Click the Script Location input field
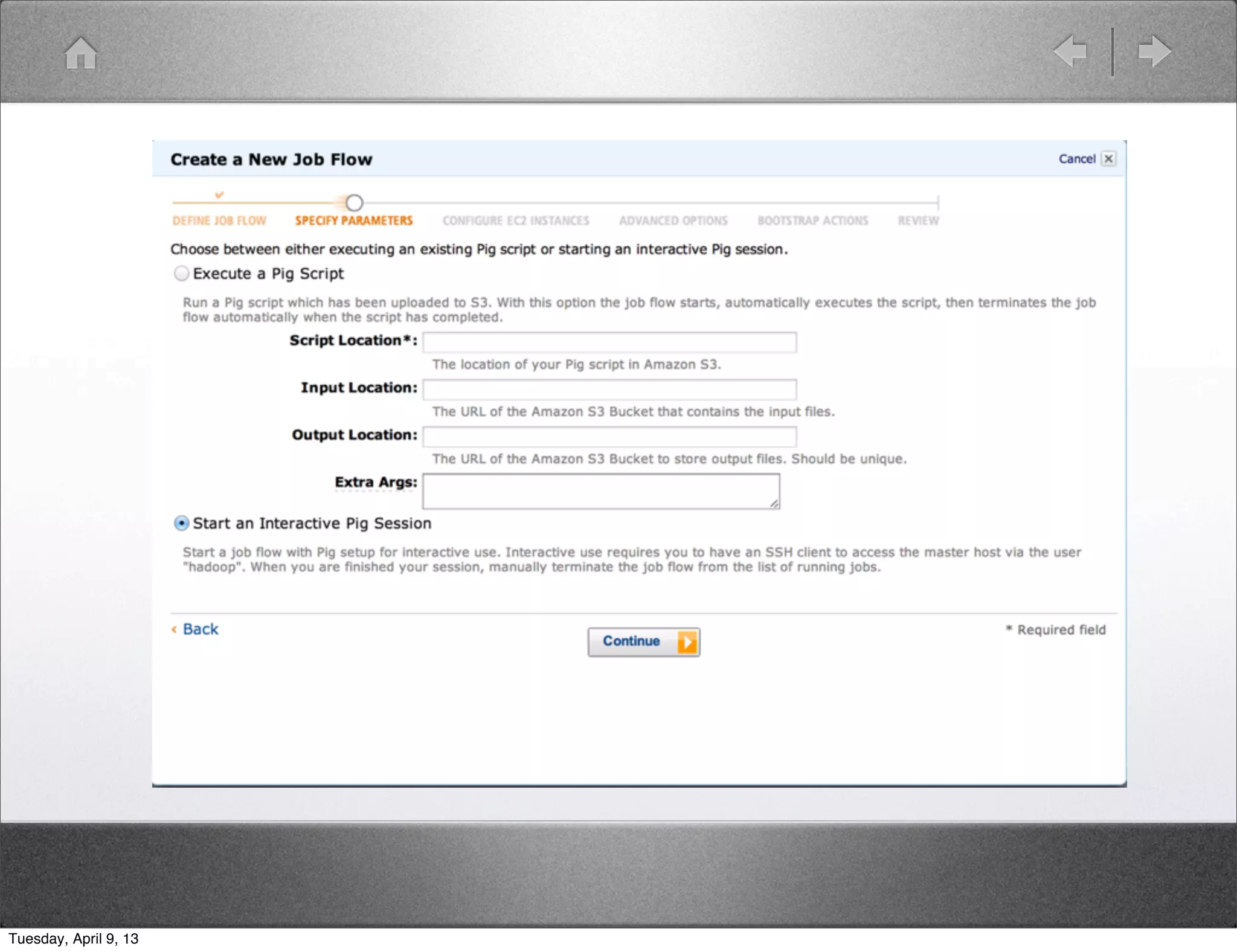 pos(609,343)
